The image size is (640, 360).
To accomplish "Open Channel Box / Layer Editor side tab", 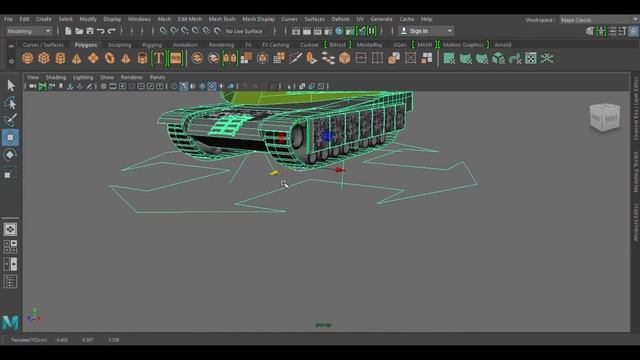I will click(636, 108).
